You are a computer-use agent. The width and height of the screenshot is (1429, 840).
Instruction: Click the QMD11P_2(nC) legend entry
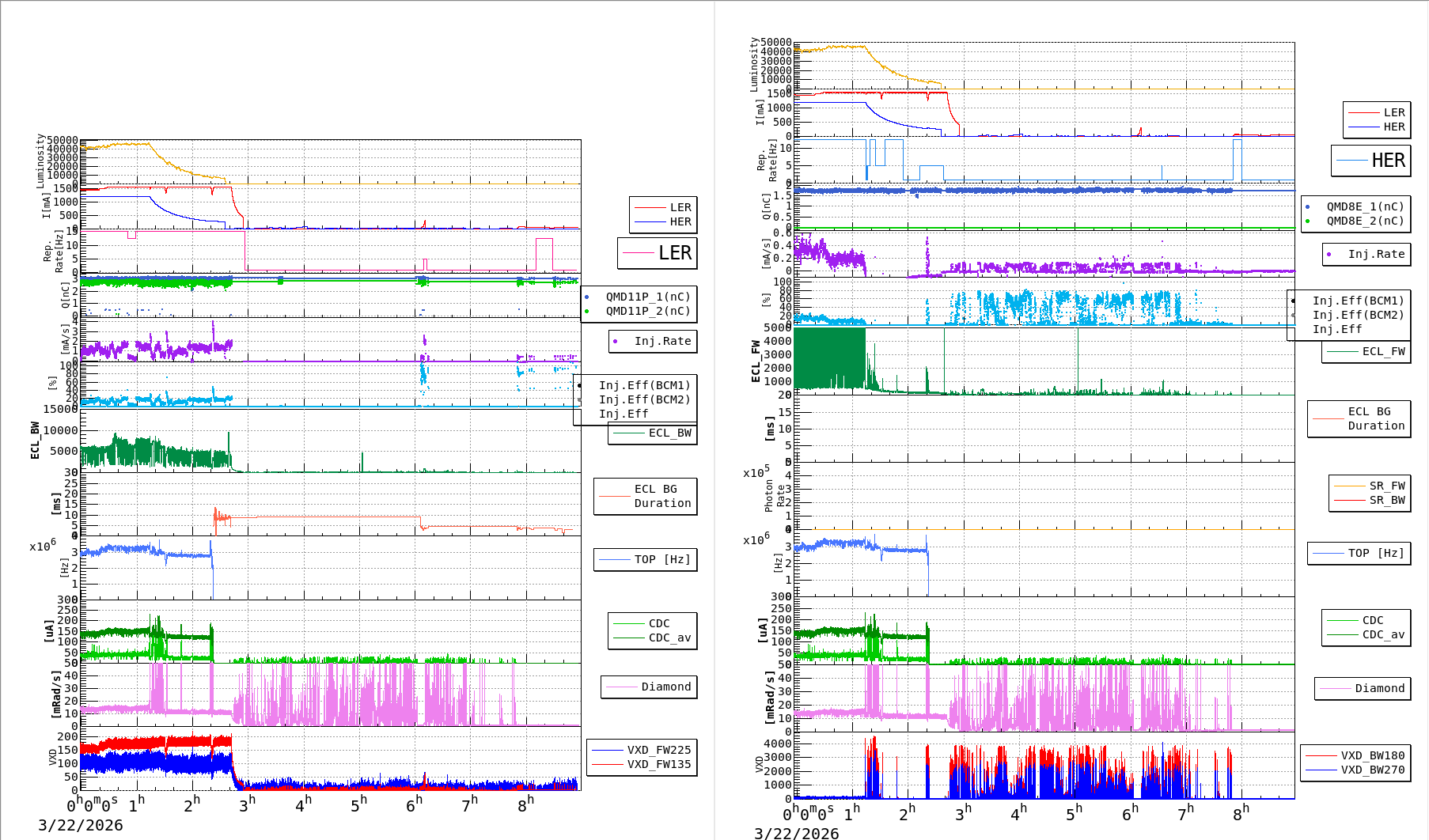click(x=647, y=311)
